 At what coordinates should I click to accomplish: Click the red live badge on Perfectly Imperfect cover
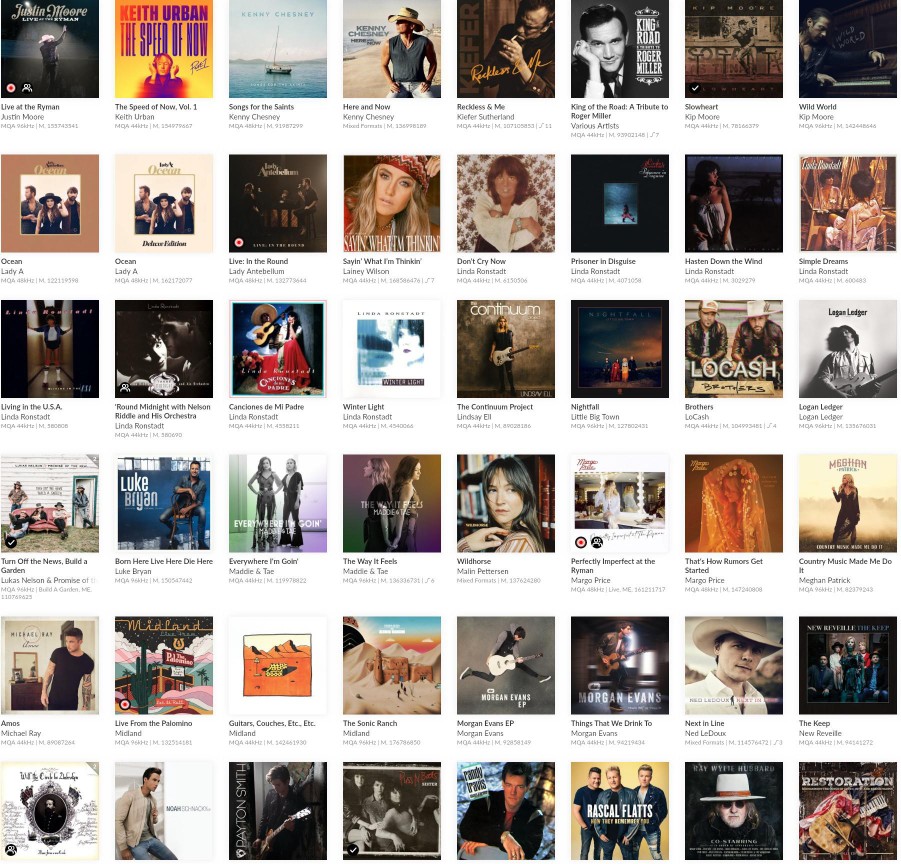point(581,542)
